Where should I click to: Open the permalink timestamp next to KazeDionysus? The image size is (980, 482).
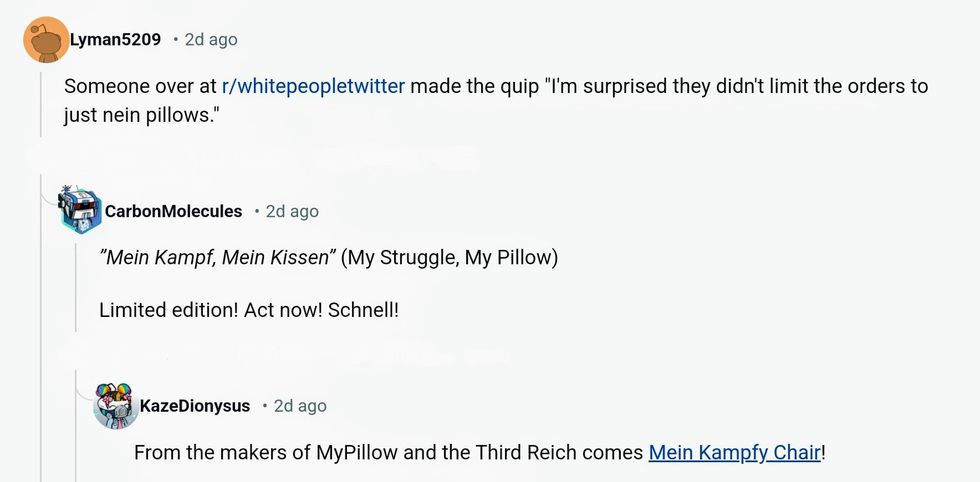(x=300, y=405)
